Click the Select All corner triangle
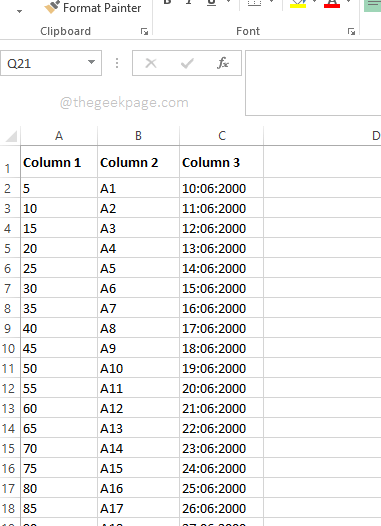The width and height of the screenshot is (381, 526). [11, 136]
